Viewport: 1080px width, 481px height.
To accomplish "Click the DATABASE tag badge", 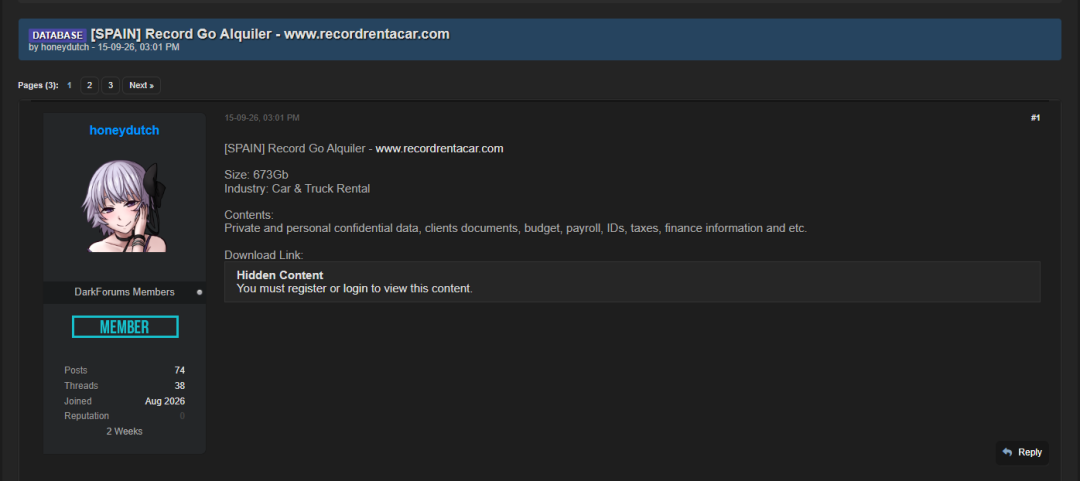I will tap(57, 34).
